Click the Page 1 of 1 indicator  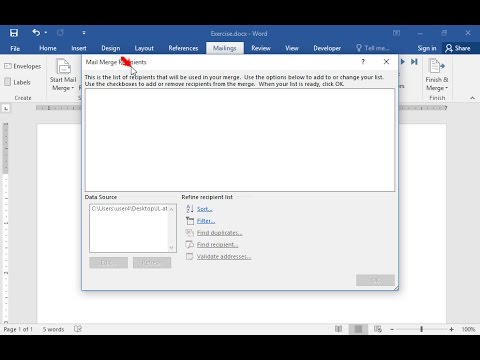click(x=18, y=329)
